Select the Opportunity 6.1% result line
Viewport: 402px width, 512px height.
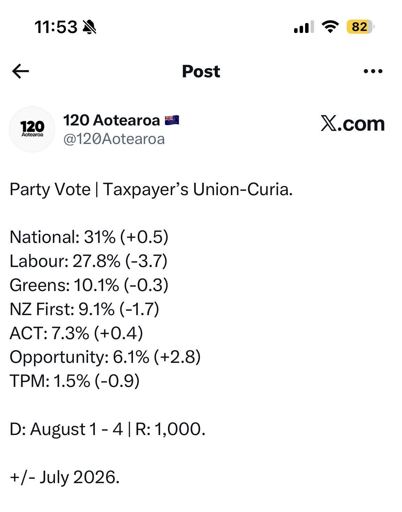[x=105, y=357]
